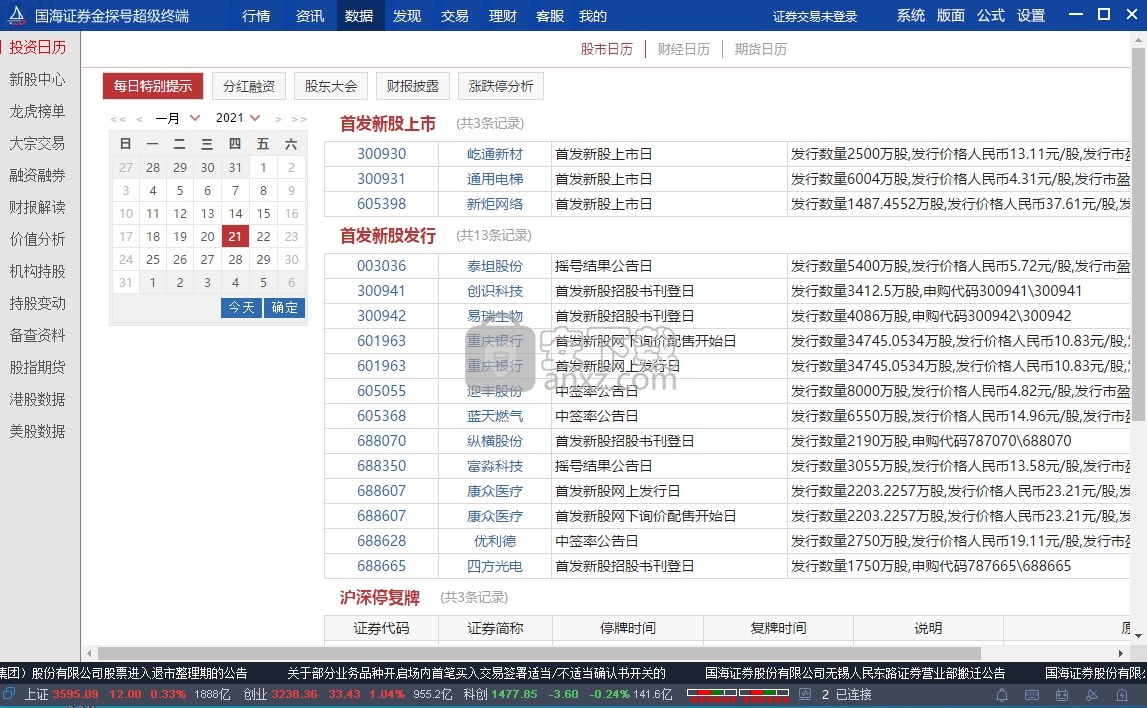Go to next year with >> arrow
Image resolution: width=1147 pixels, height=708 pixels.
point(298,118)
